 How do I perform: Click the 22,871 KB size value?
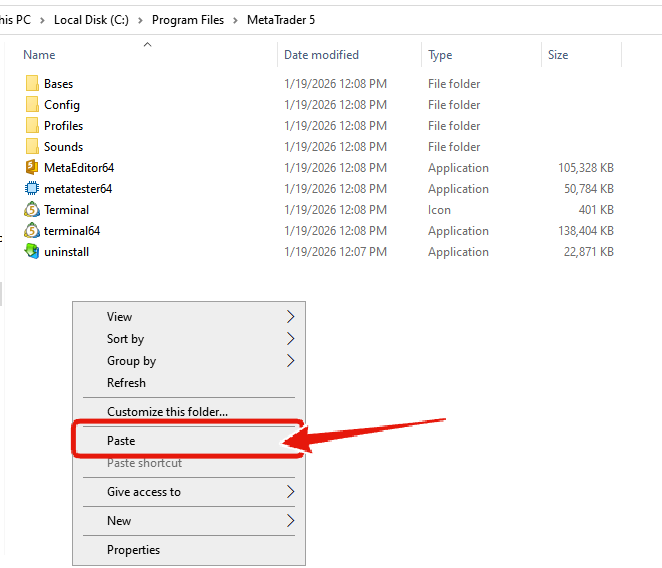tap(589, 252)
